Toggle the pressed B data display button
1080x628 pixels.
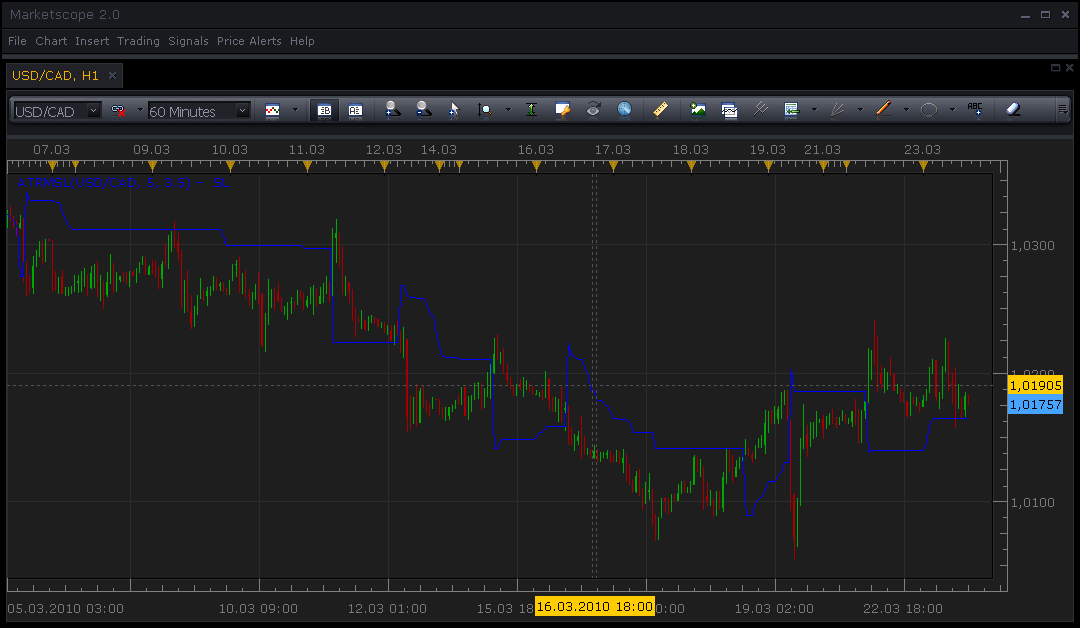(324, 110)
